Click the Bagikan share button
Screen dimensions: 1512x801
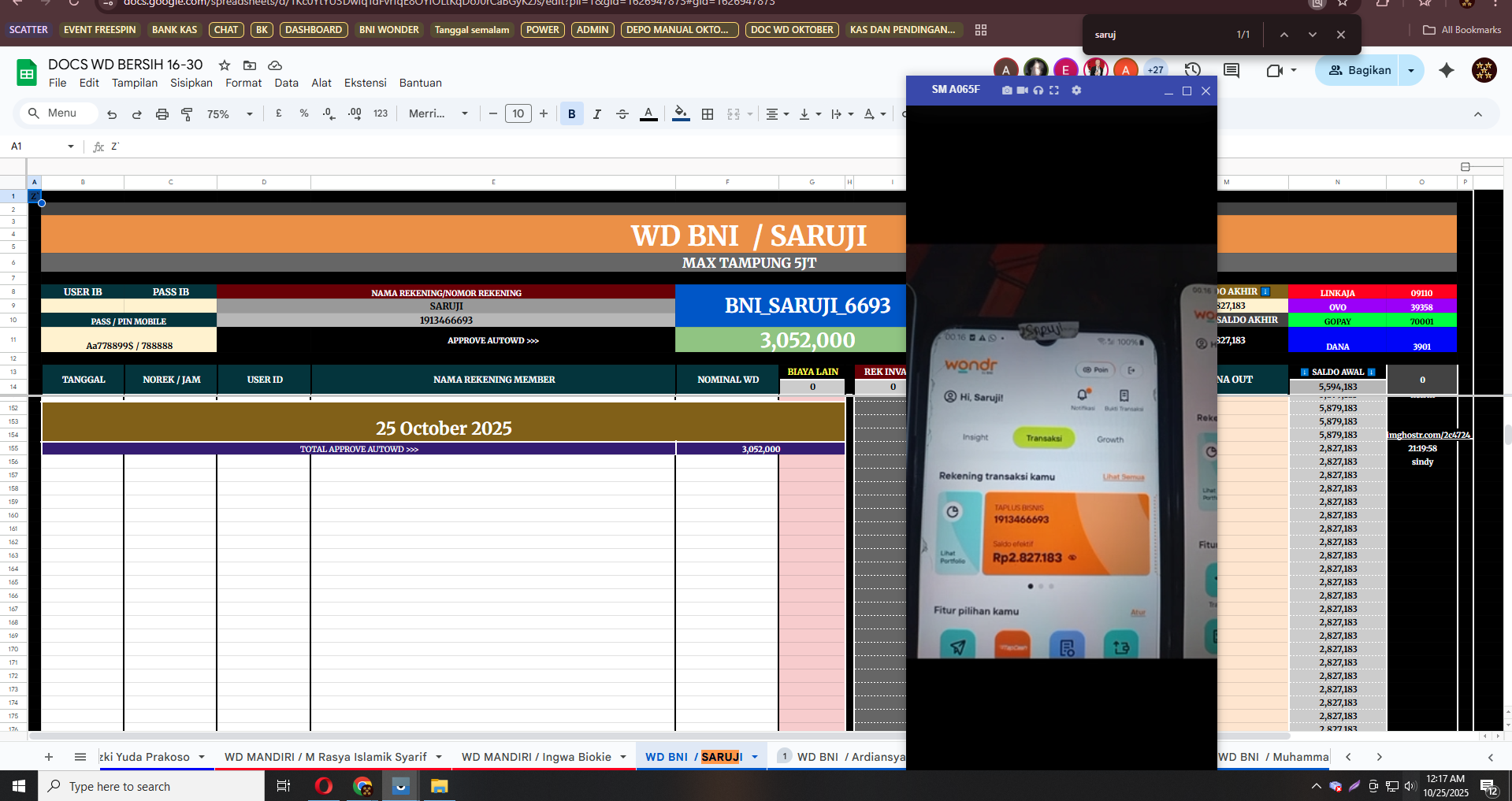click(1358, 70)
